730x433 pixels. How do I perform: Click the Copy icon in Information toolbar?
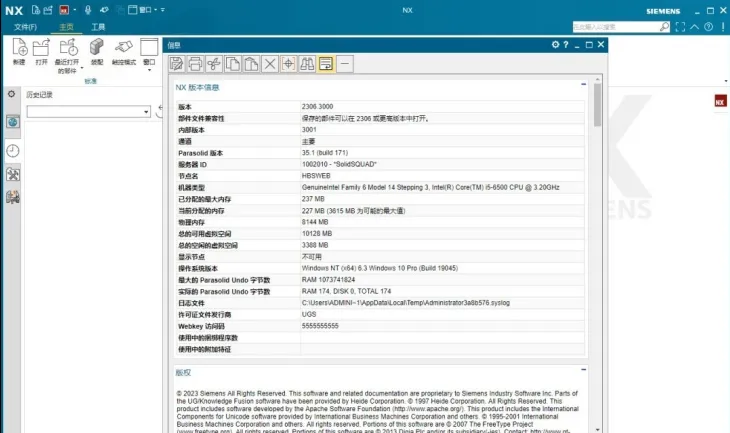click(233, 64)
